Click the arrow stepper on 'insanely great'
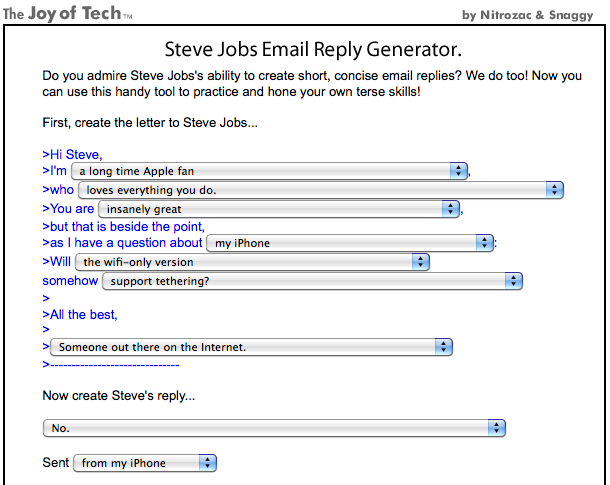610x485 pixels. click(x=452, y=209)
